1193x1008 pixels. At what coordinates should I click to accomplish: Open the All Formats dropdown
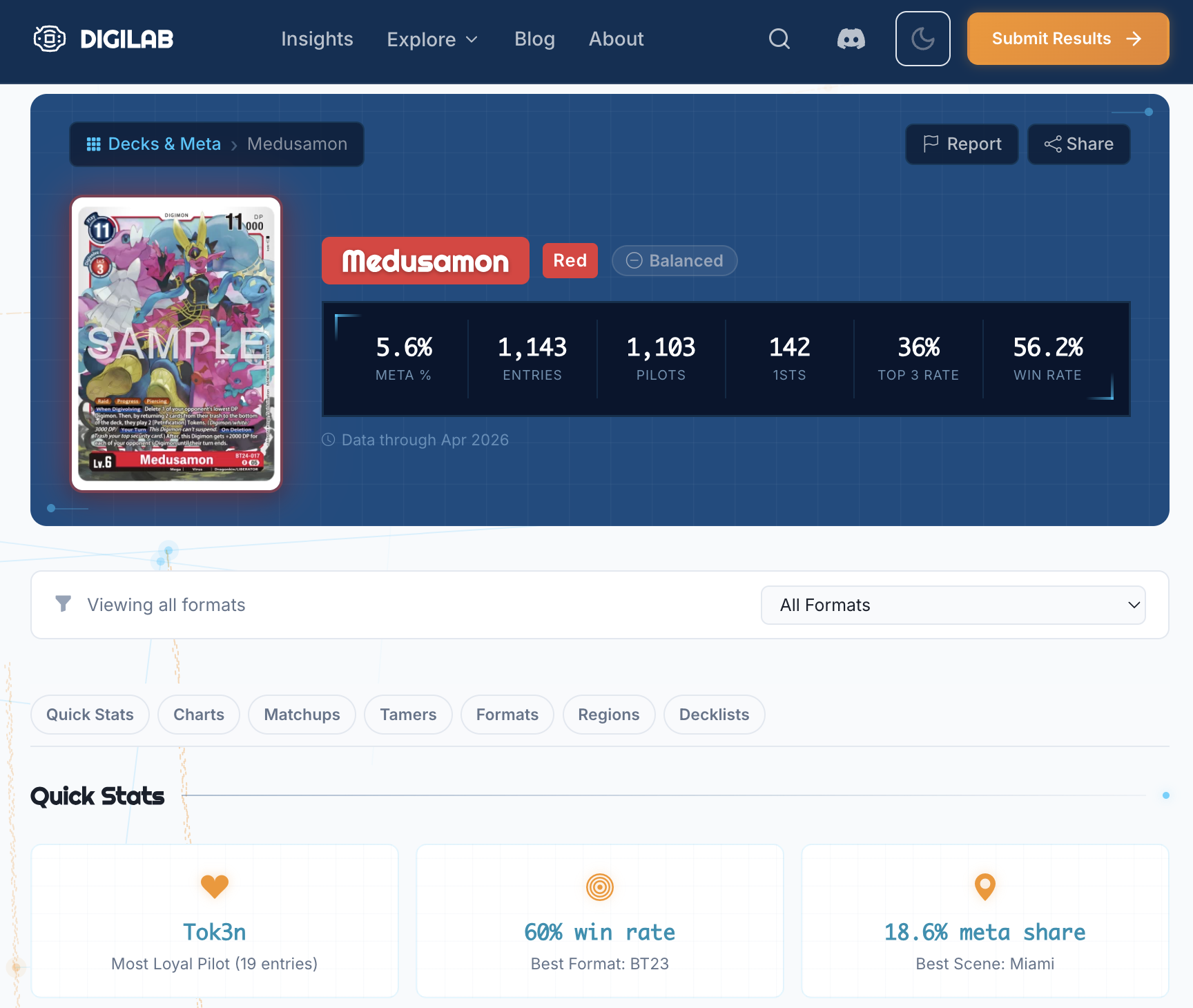953,605
